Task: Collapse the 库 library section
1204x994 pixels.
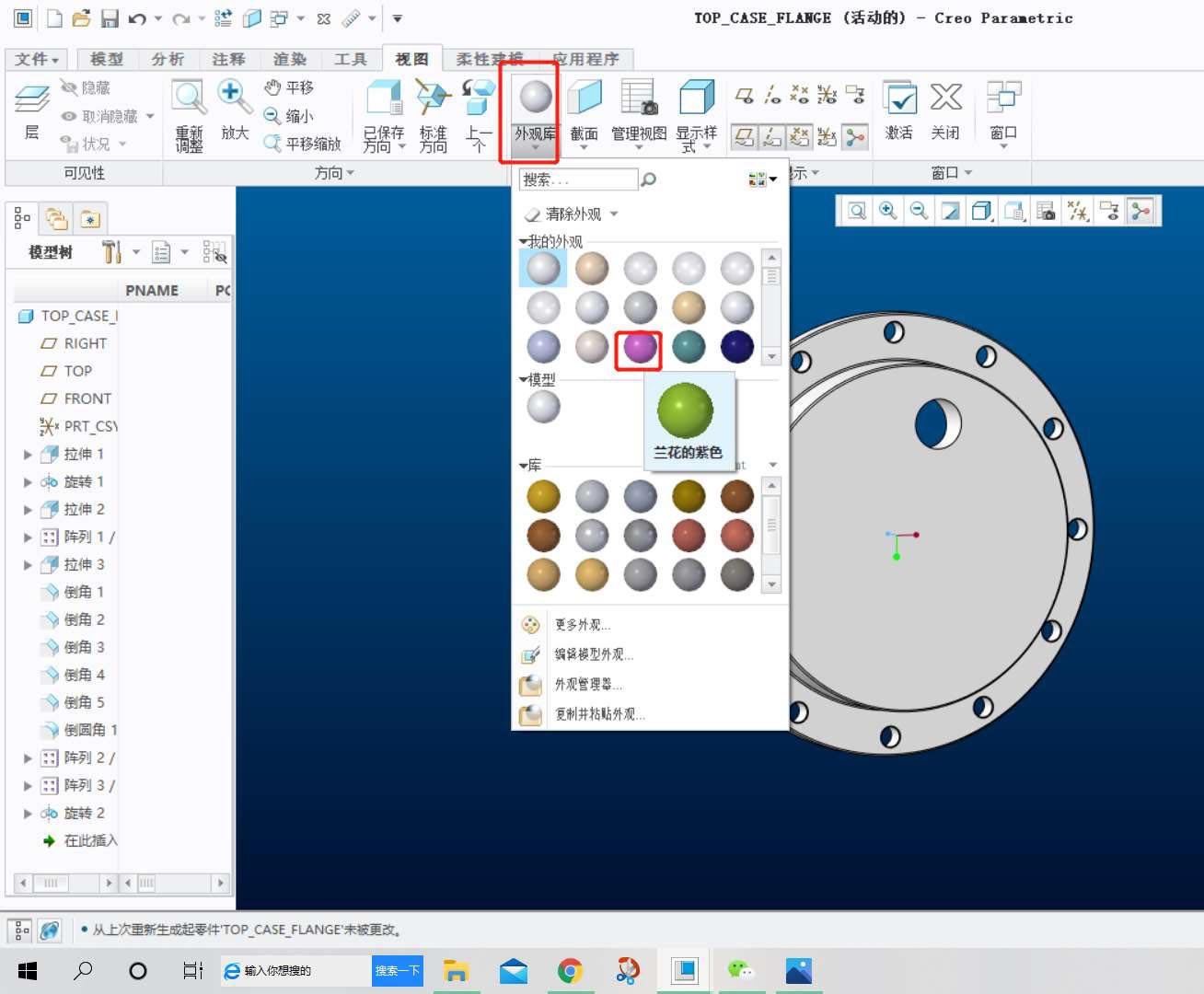Action: click(524, 466)
